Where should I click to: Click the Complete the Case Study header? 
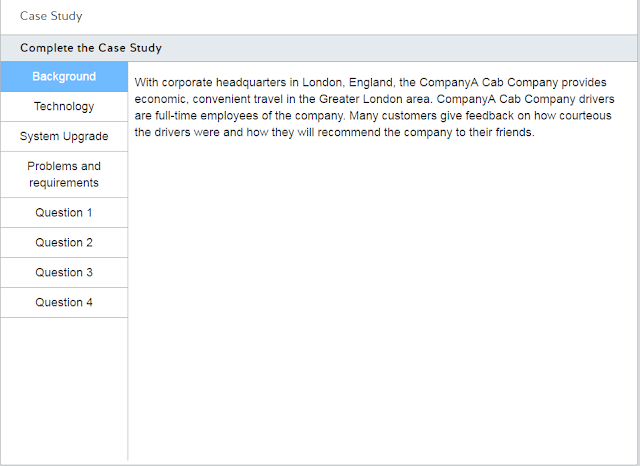coord(91,48)
